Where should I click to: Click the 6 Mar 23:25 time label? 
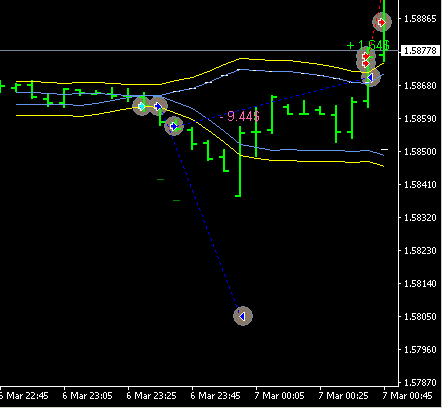[x=151, y=396]
